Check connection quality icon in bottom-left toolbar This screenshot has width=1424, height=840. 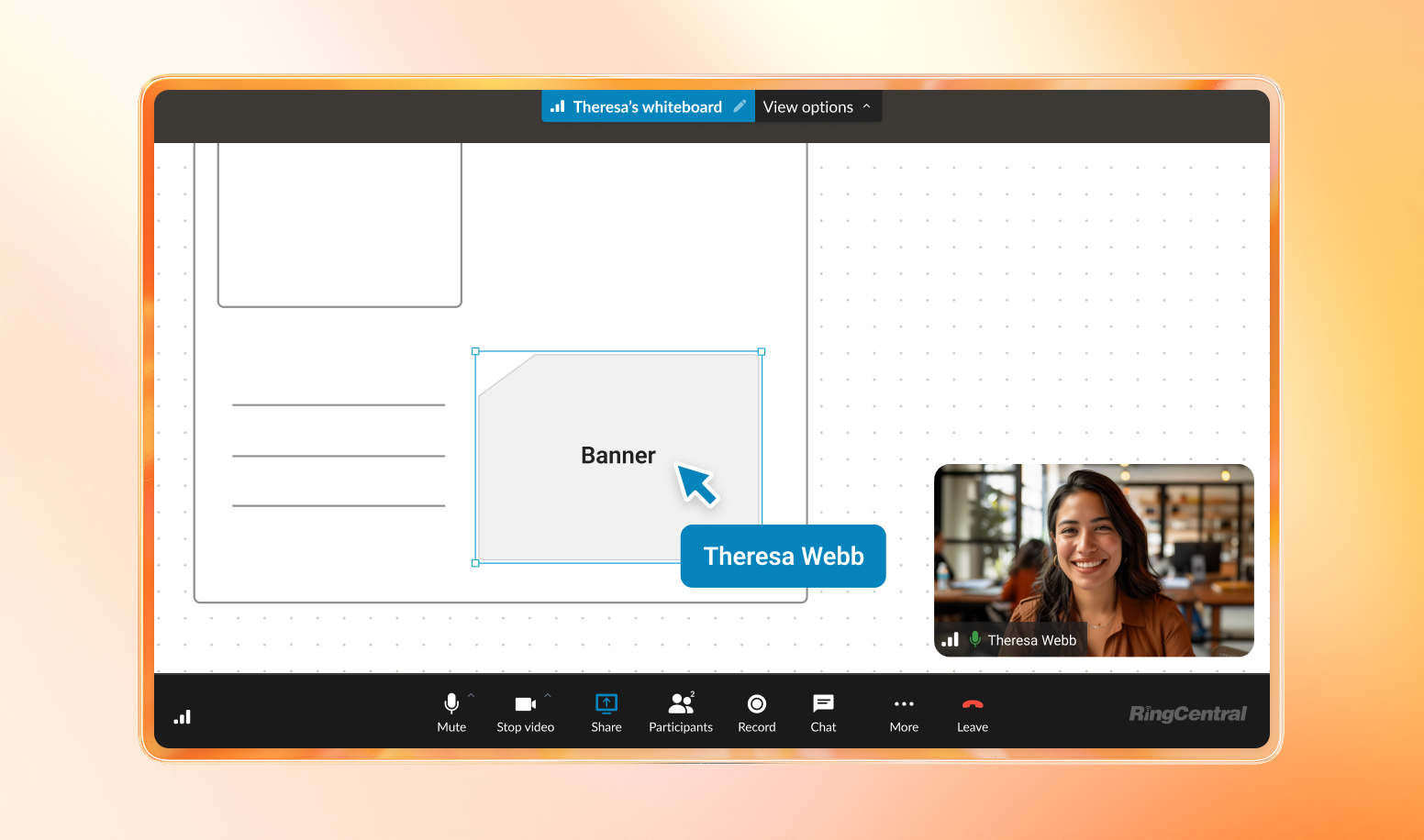(183, 717)
